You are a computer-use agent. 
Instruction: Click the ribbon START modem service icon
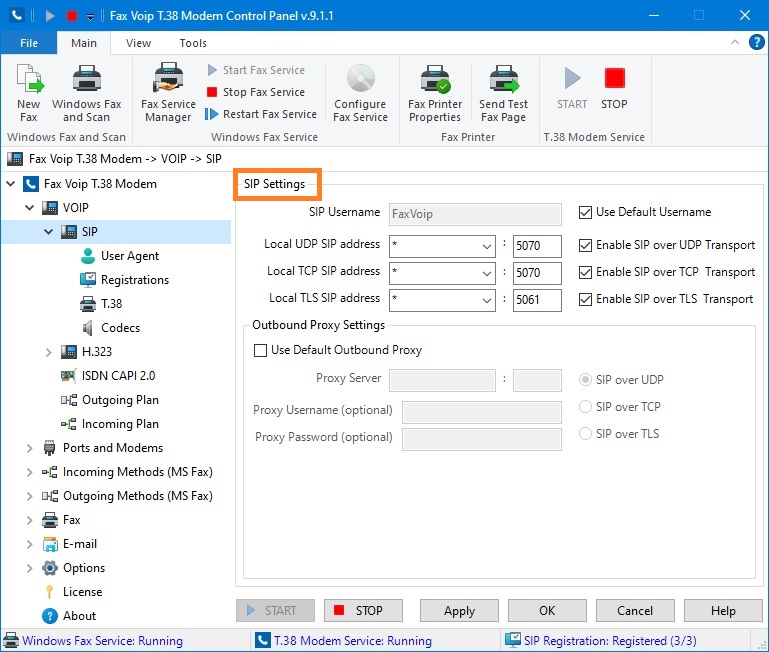[572, 88]
